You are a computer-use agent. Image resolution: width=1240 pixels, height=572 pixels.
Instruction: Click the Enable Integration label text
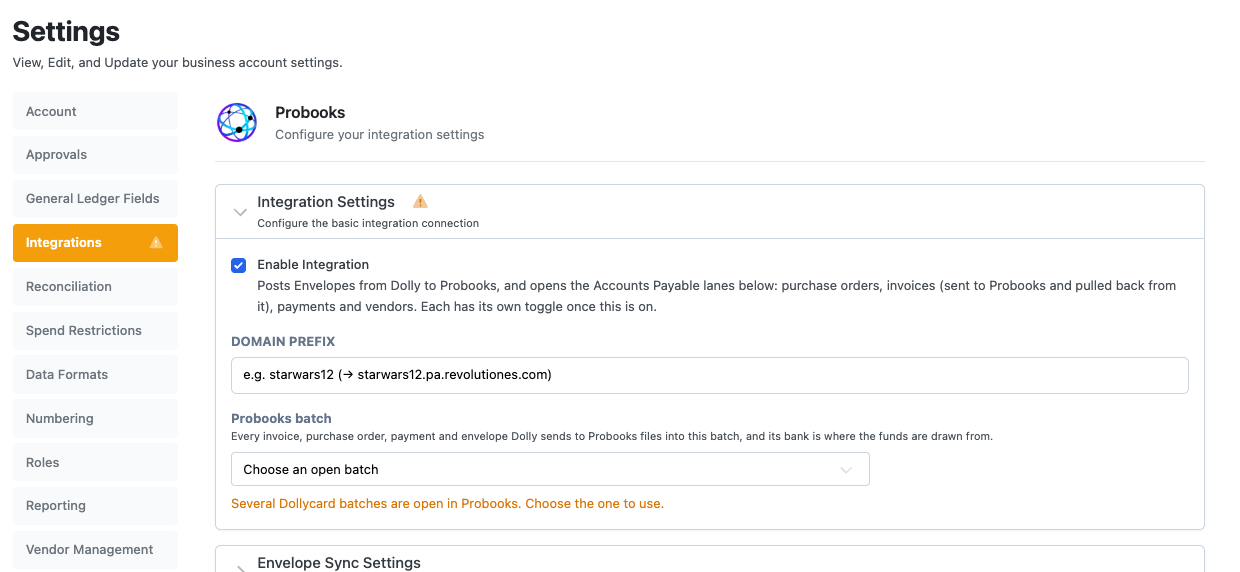pos(313,265)
